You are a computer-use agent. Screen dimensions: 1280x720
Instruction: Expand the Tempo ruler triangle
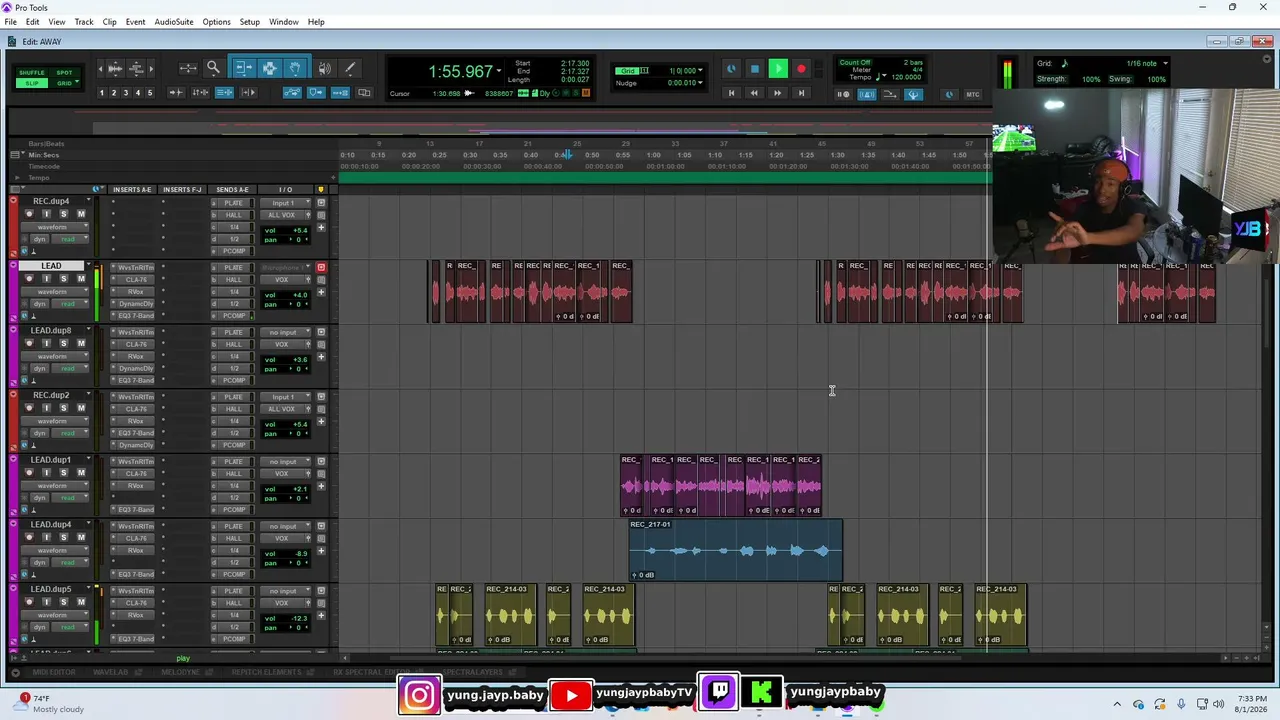(x=18, y=178)
